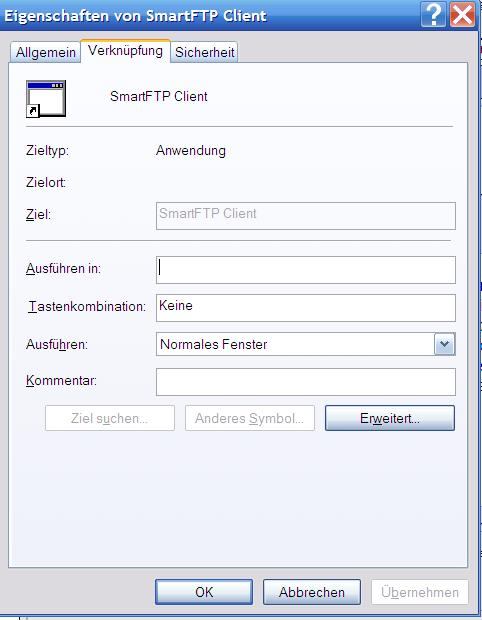The height and width of the screenshot is (620, 482).
Task: Click the Anderes Symbol... button
Action: click(x=250, y=418)
